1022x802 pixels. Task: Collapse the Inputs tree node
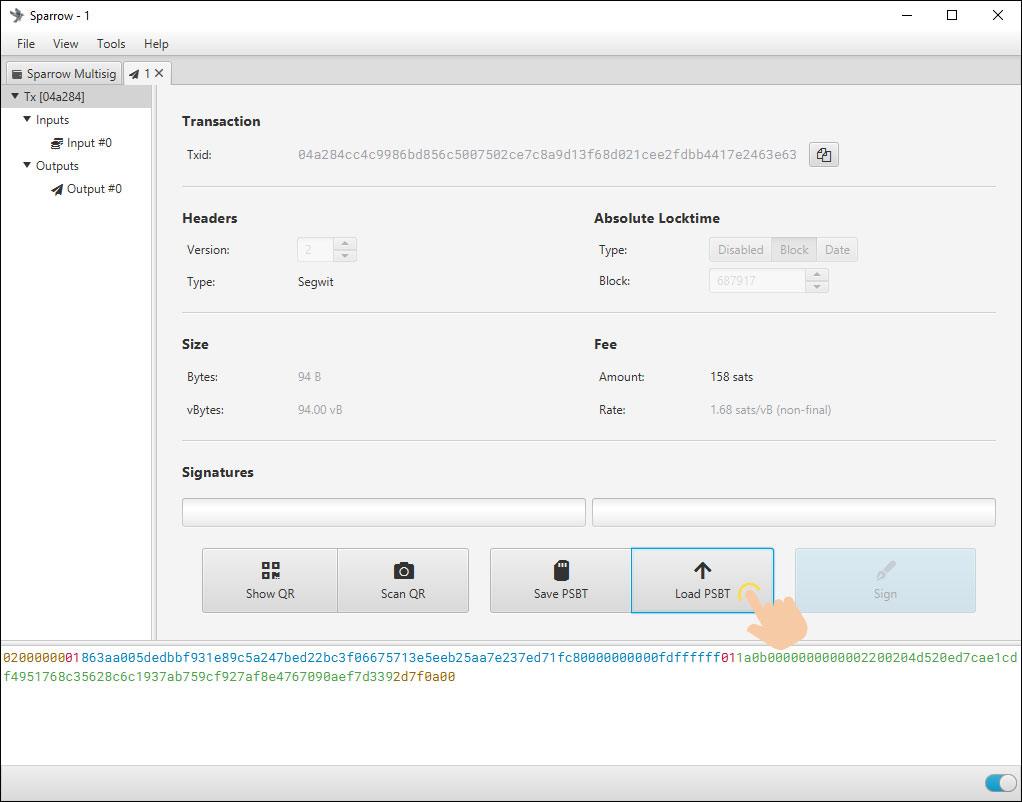[27, 120]
